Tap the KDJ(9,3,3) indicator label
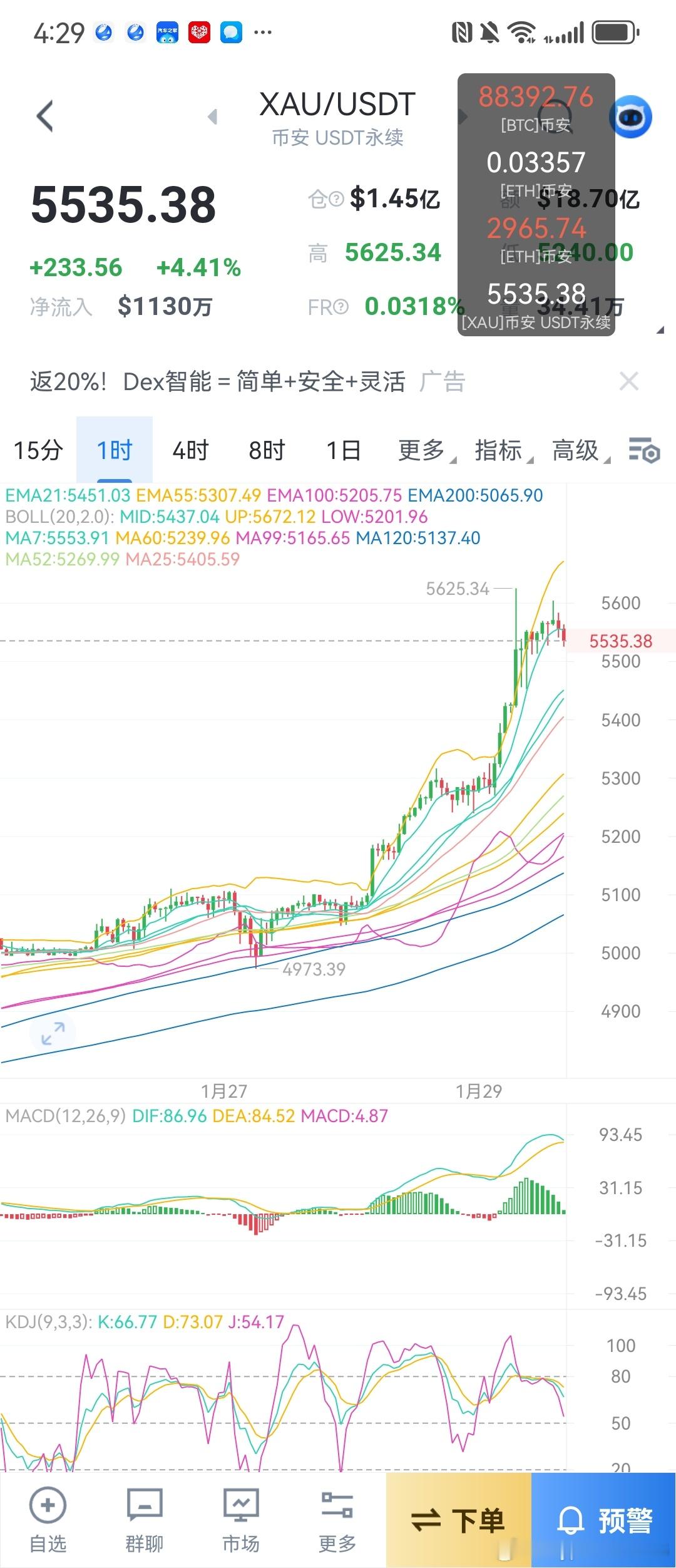 click(49, 1322)
